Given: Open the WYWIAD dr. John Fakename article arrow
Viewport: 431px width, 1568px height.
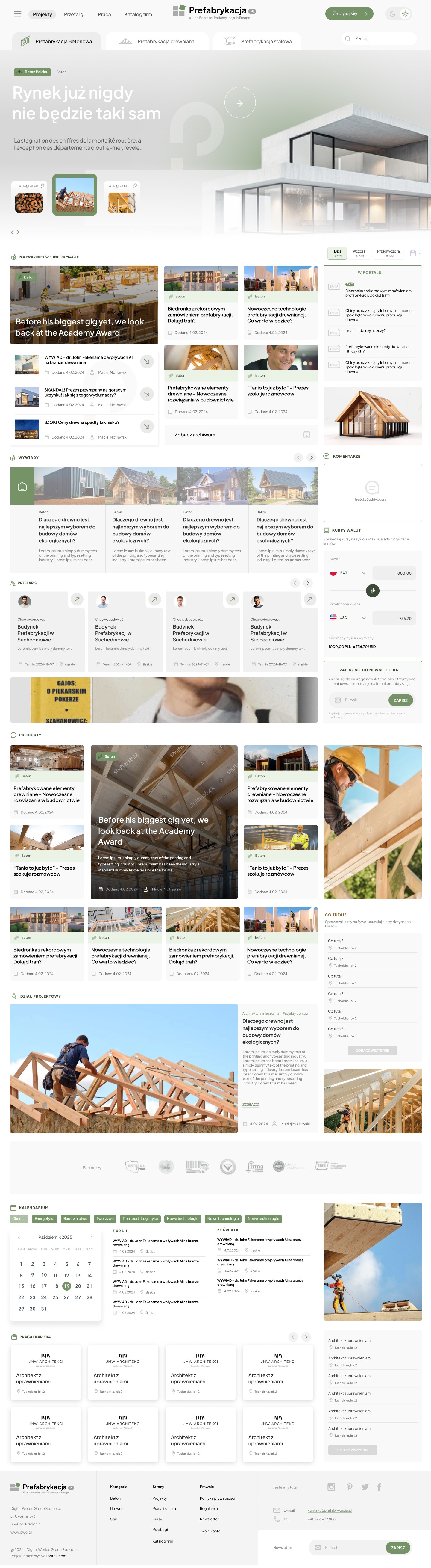Looking at the screenshot, I should click(146, 362).
